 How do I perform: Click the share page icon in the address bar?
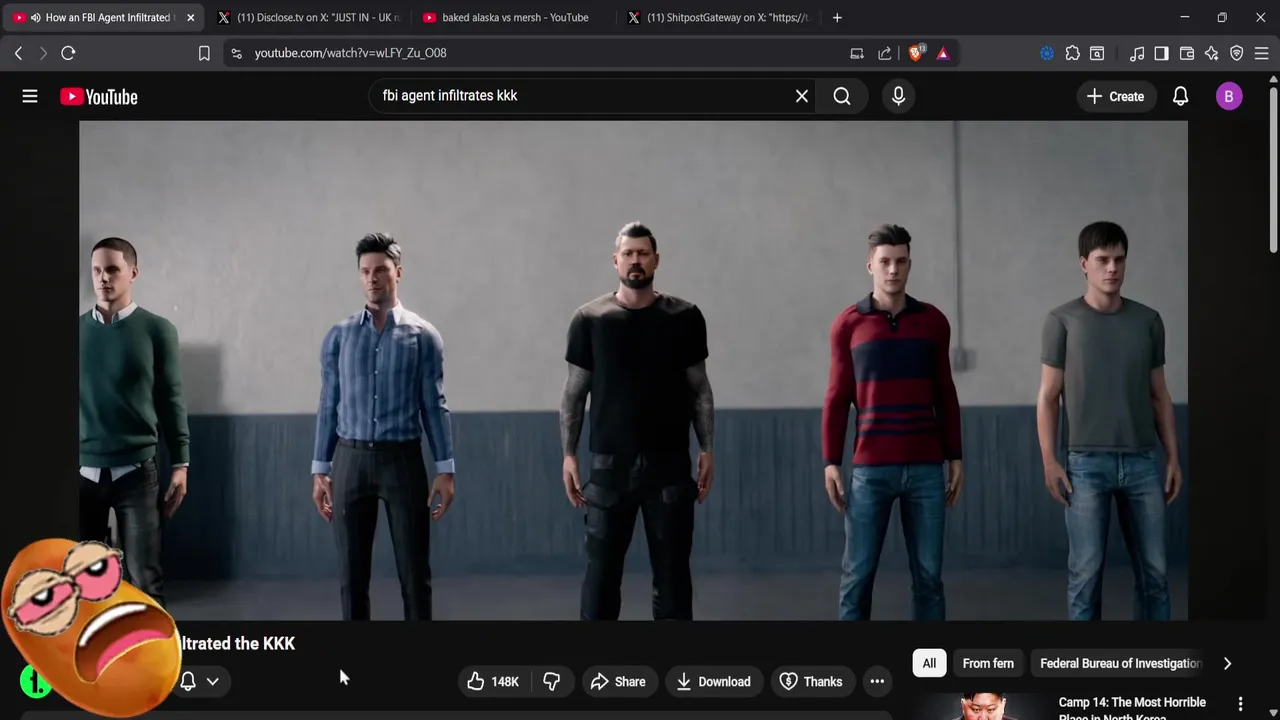click(x=885, y=53)
